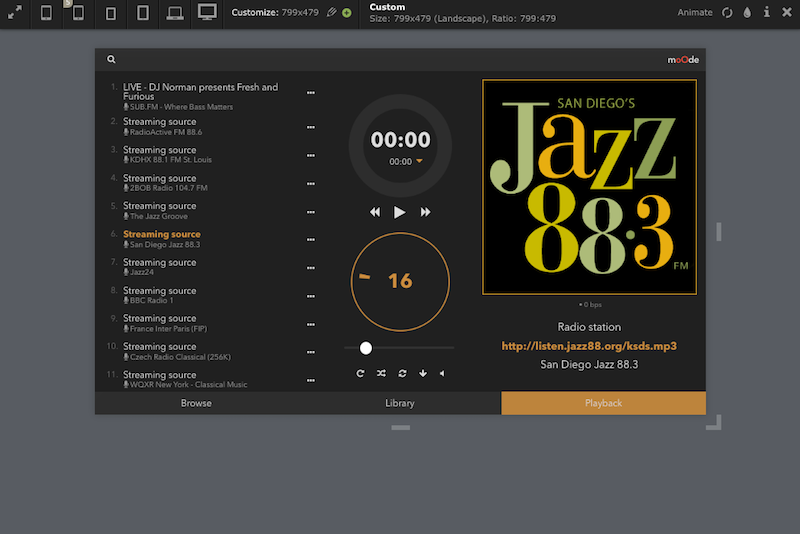The width and height of the screenshot is (800, 534).
Task: Select playlist item Czech Radio Classical (256K)
Action: 177,351
